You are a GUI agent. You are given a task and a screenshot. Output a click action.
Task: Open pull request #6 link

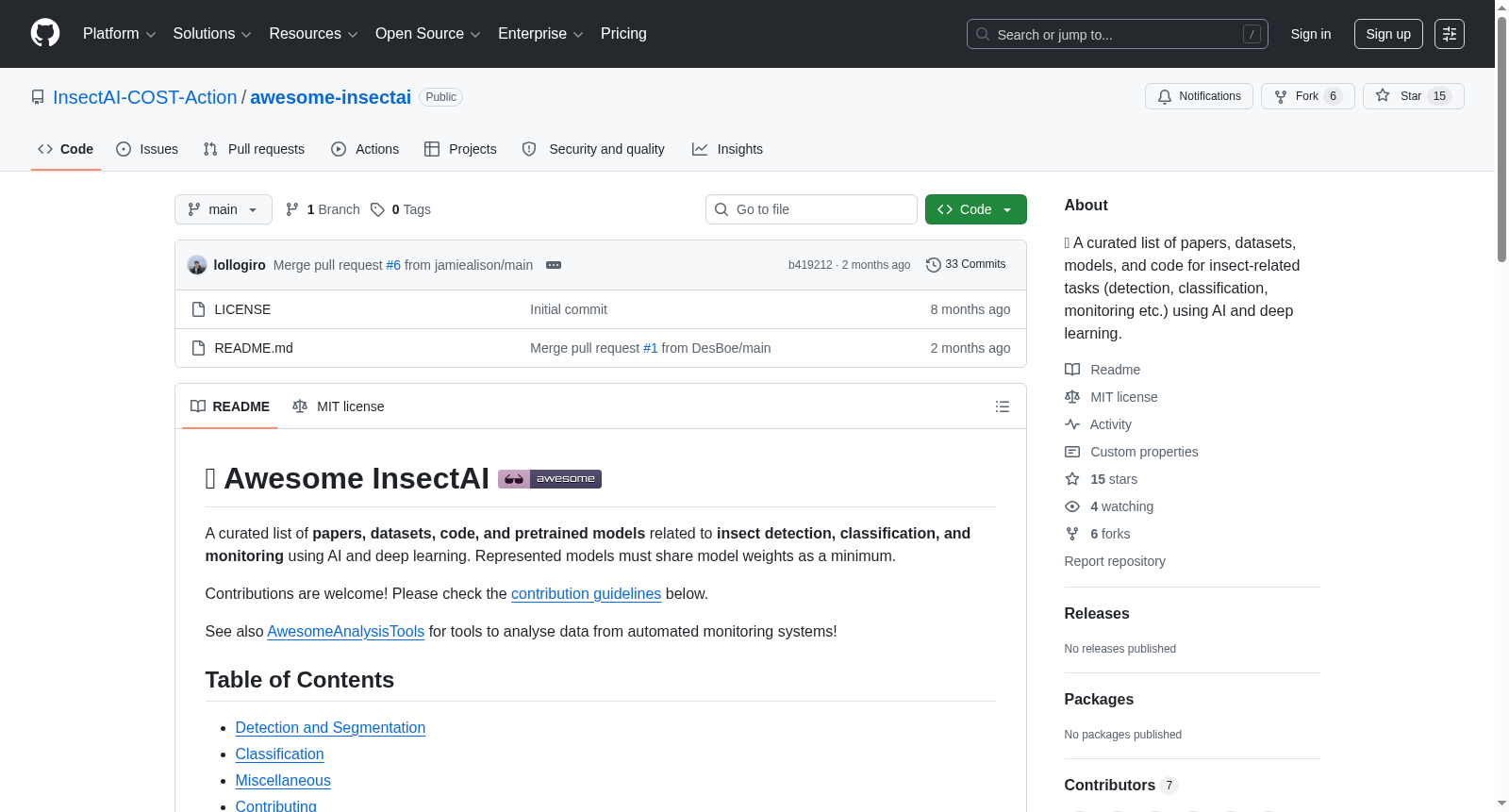[393, 265]
